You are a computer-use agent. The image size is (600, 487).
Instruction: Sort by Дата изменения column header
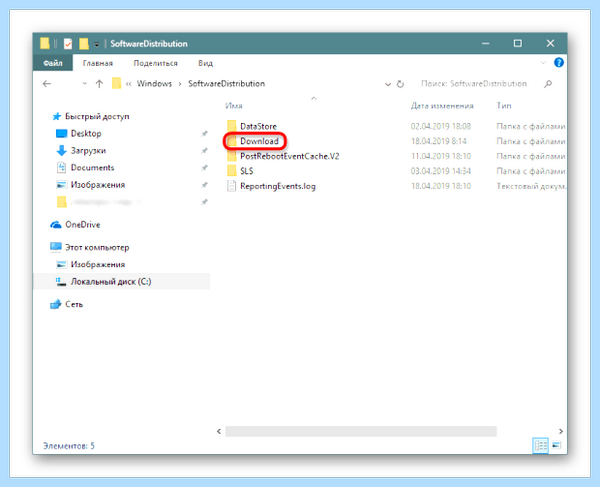(442, 106)
